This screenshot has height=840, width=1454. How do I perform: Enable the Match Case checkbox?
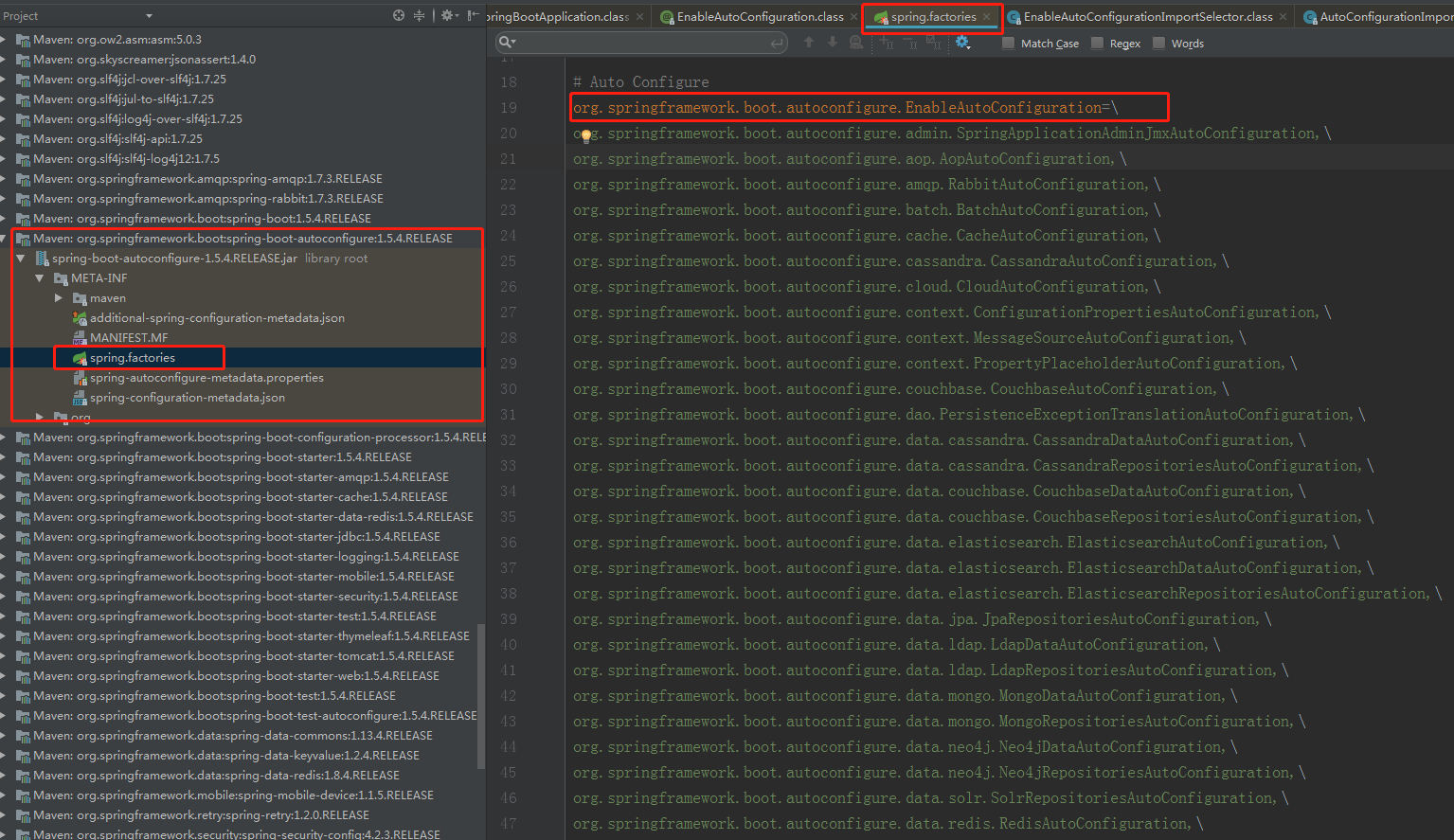[1009, 44]
